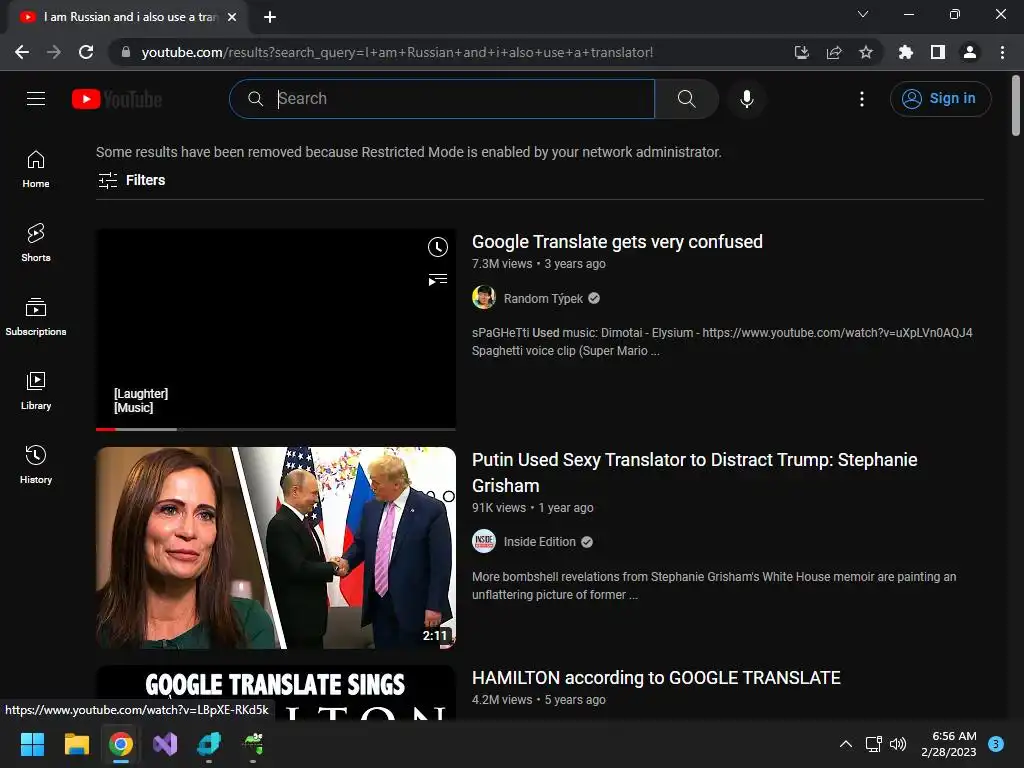Viewport: 1024px width, 768px height.
Task: Go back with the browser back arrow
Action: 22,52
